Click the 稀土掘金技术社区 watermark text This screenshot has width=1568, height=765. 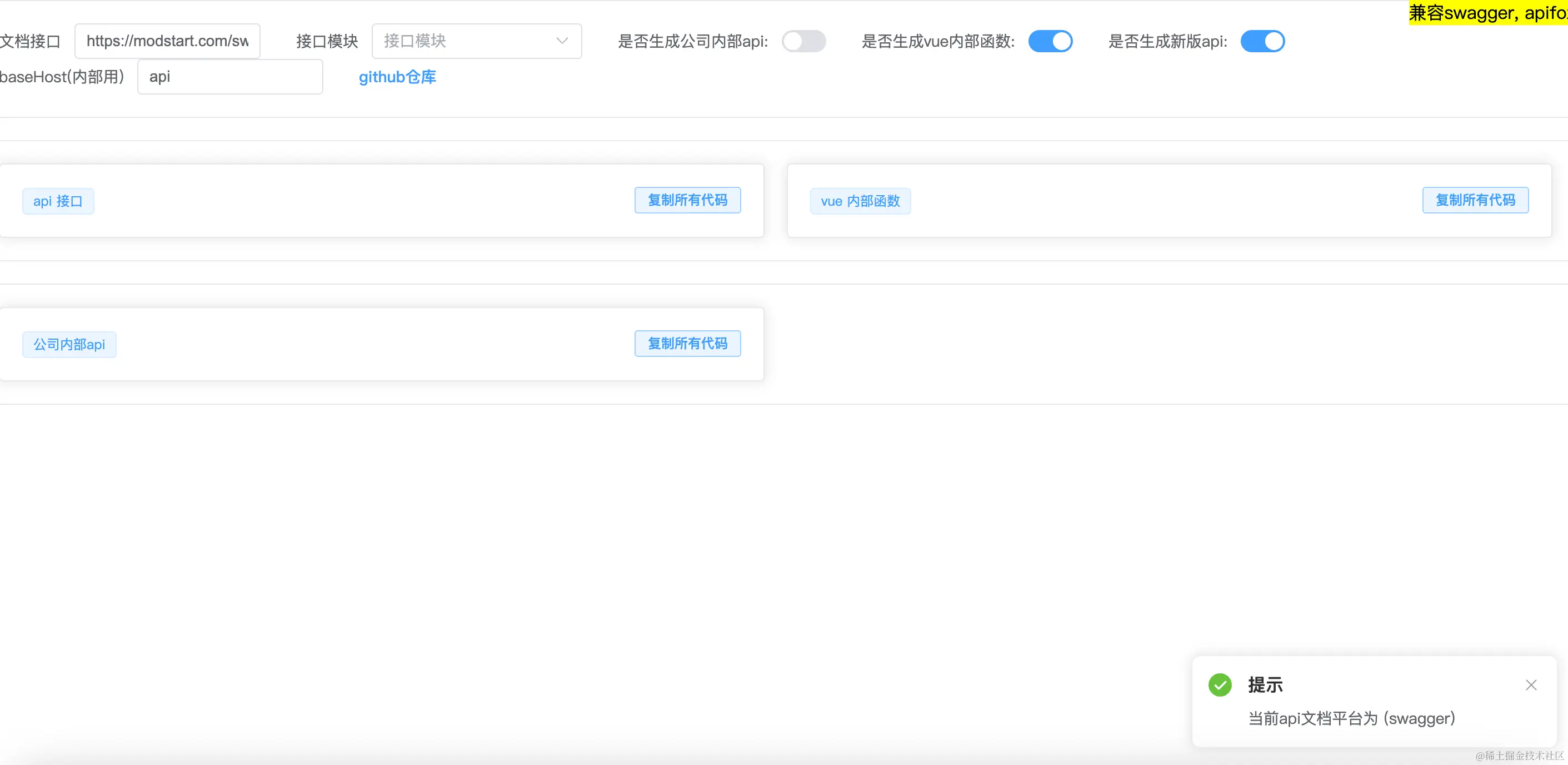click(1519, 756)
